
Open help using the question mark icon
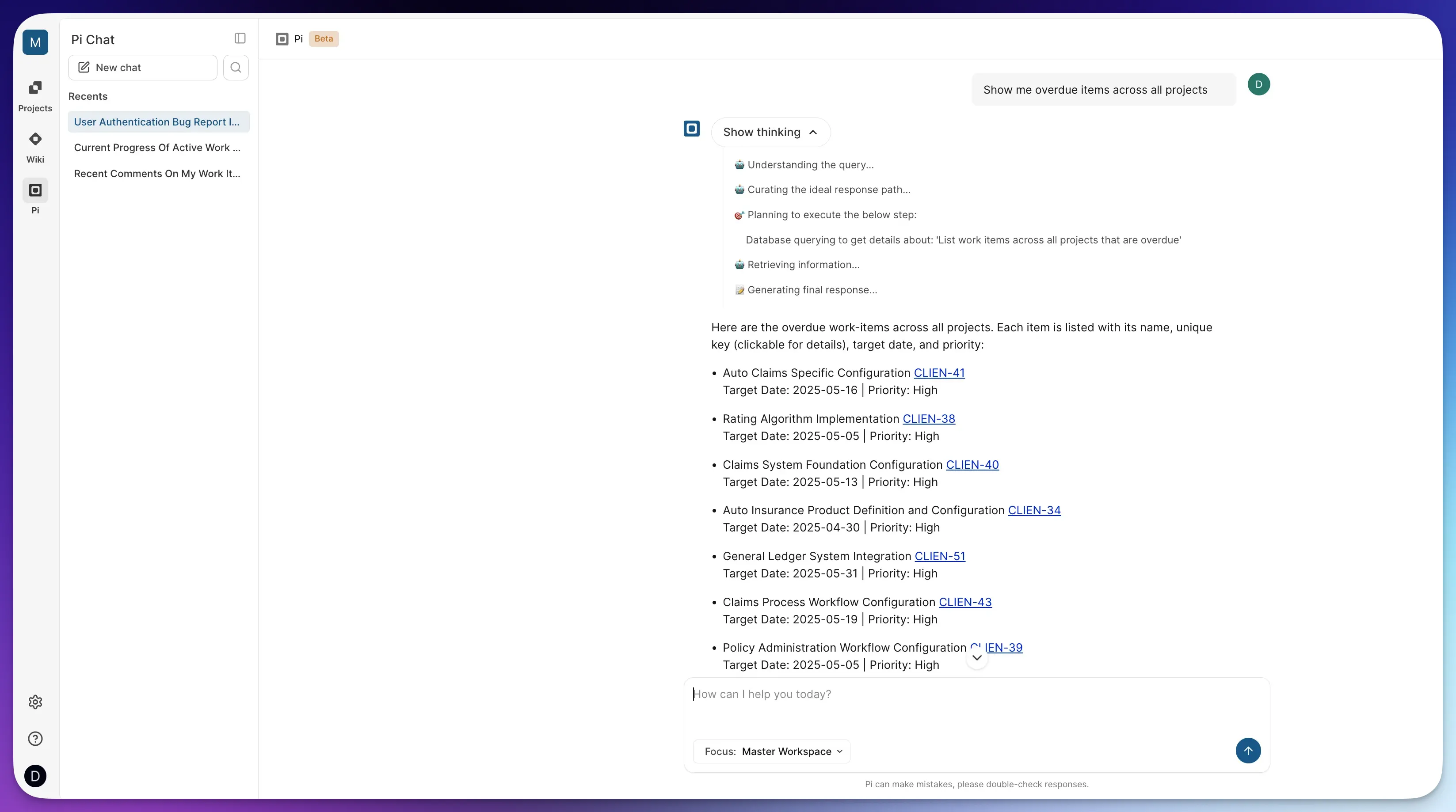(x=35, y=739)
